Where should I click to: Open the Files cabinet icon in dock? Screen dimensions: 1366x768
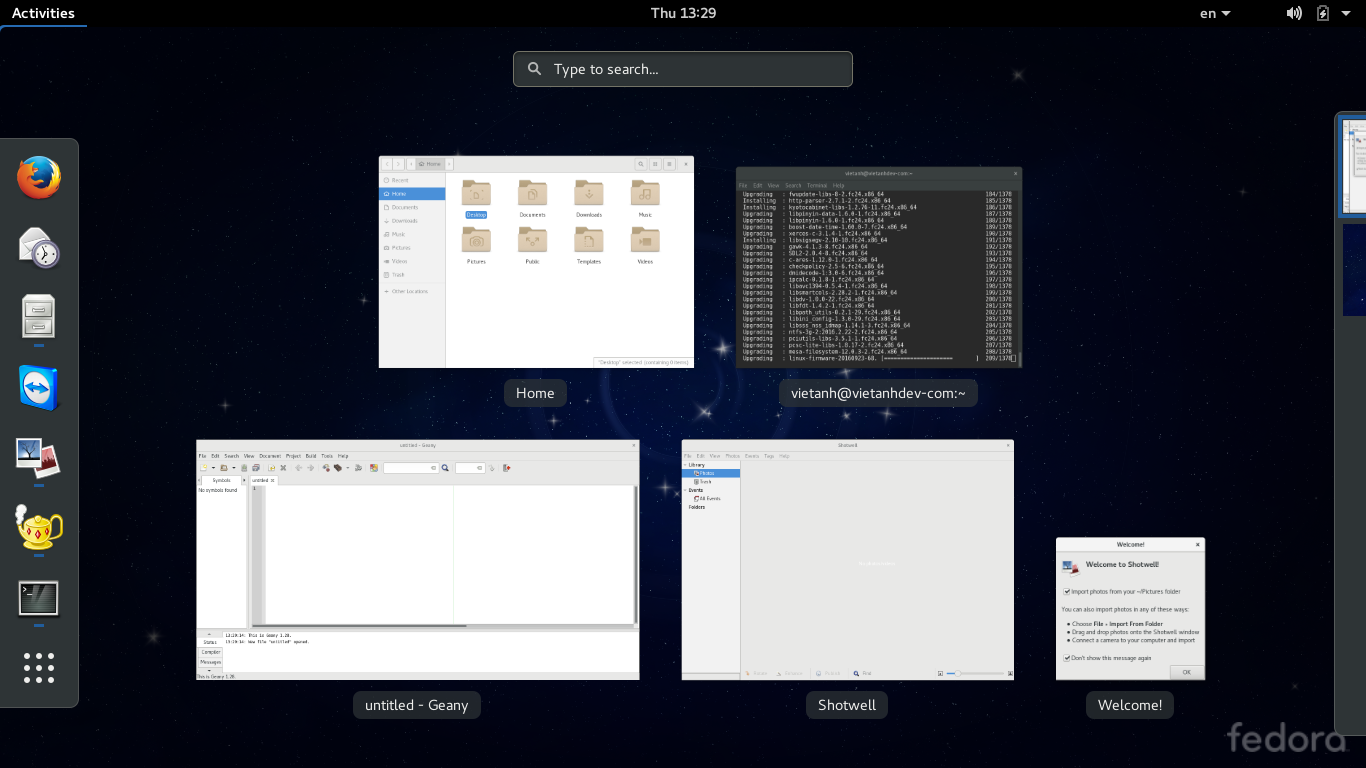pyautogui.click(x=39, y=316)
